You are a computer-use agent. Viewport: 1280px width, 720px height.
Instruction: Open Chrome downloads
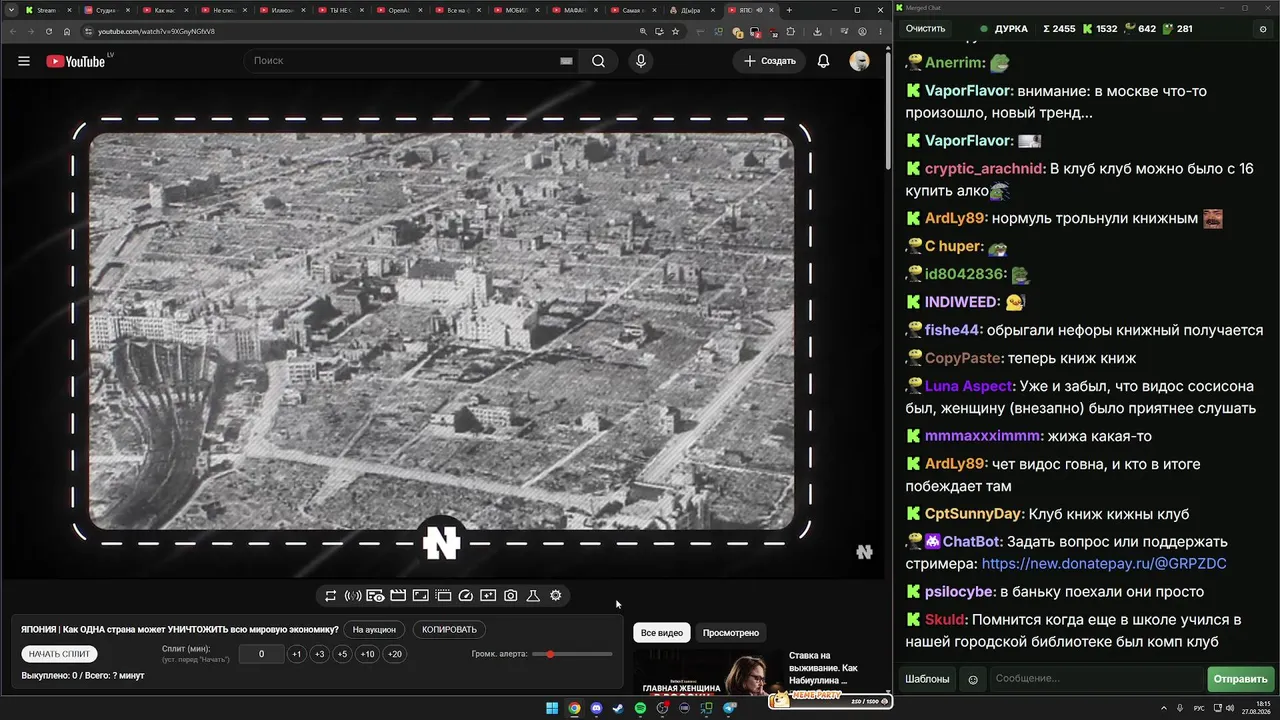(818, 31)
